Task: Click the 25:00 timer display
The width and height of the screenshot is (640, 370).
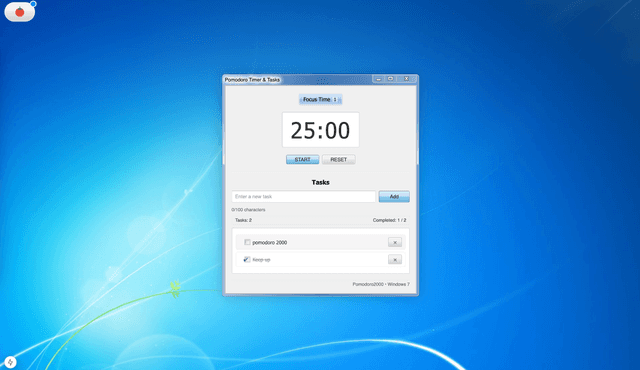Action: click(320, 130)
